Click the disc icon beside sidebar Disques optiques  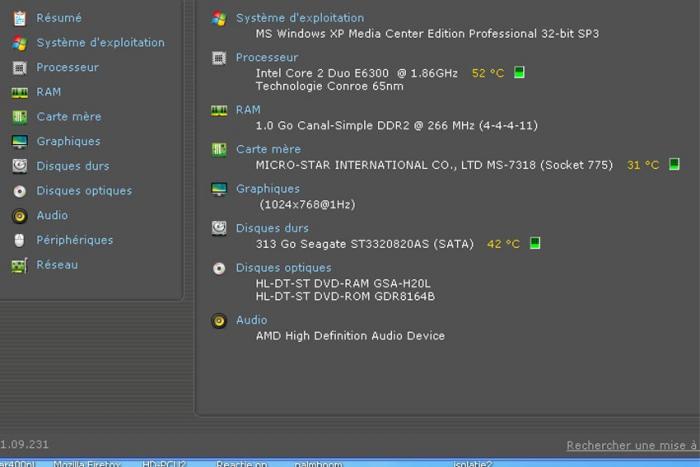point(20,191)
